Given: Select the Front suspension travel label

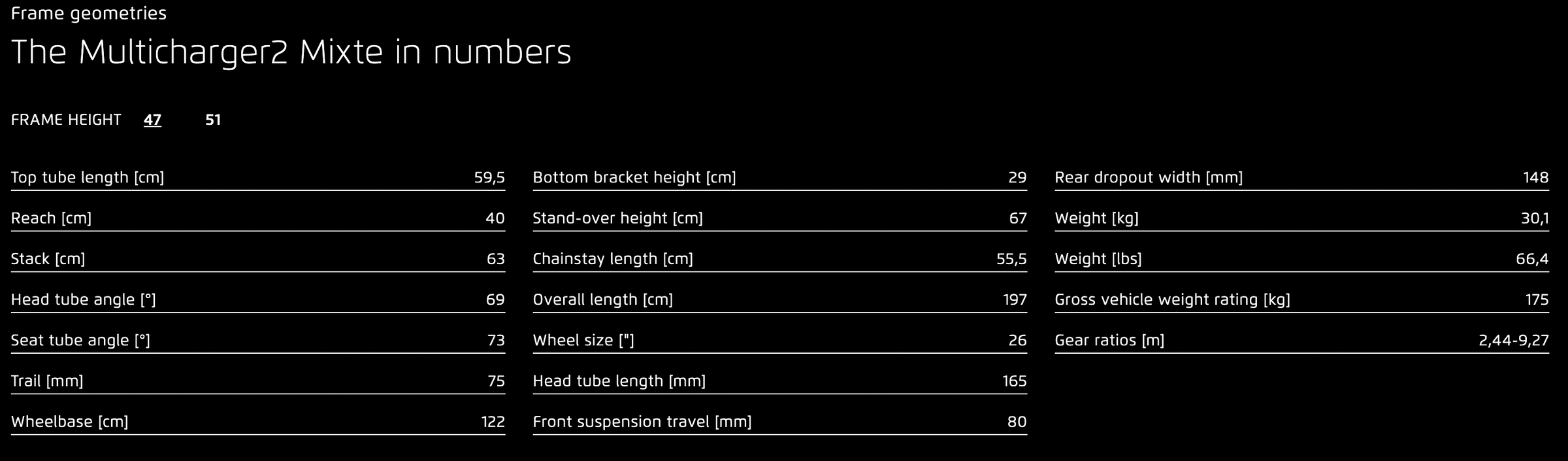Looking at the screenshot, I should [642, 422].
